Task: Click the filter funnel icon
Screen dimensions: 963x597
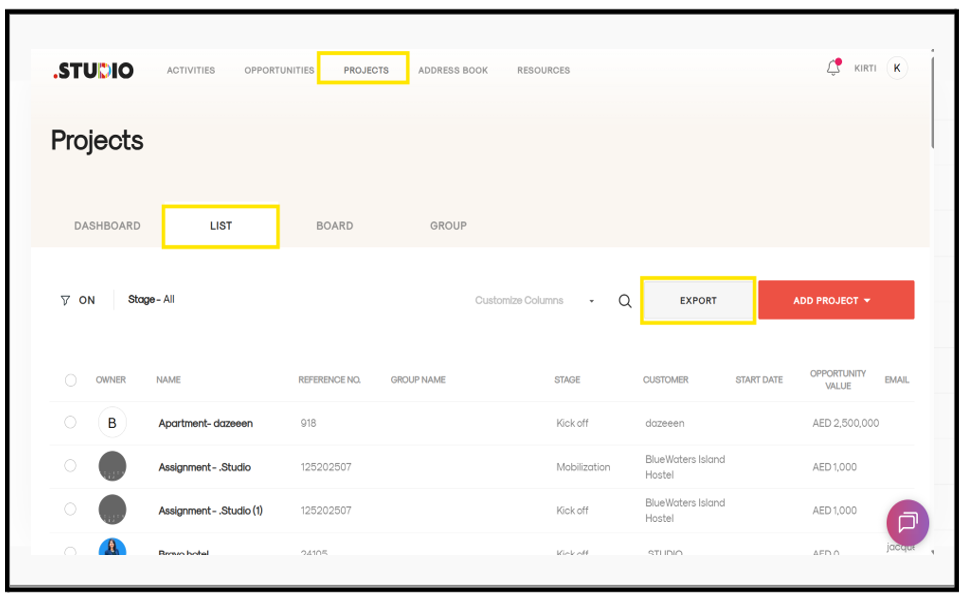Action: click(65, 300)
